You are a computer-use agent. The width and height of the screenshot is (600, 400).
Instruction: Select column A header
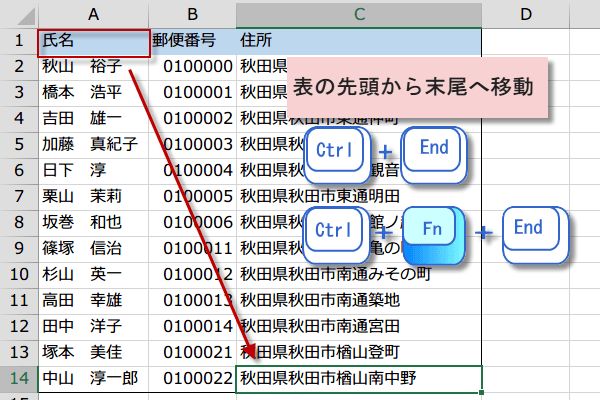click(93, 14)
